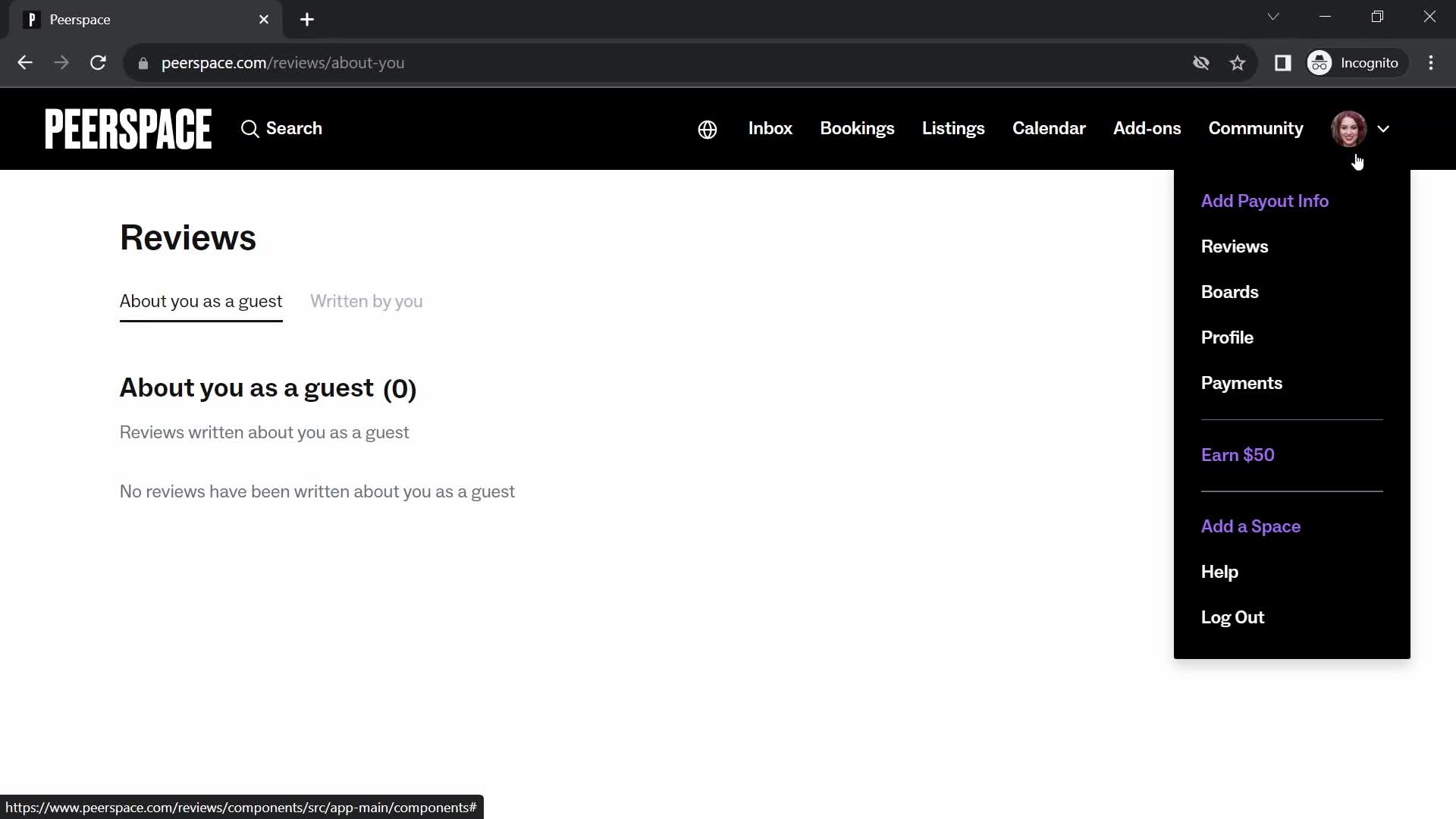The width and height of the screenshot is (1456, 819).
Task: Open the Search tool
Action: click(x=281, y=128)
